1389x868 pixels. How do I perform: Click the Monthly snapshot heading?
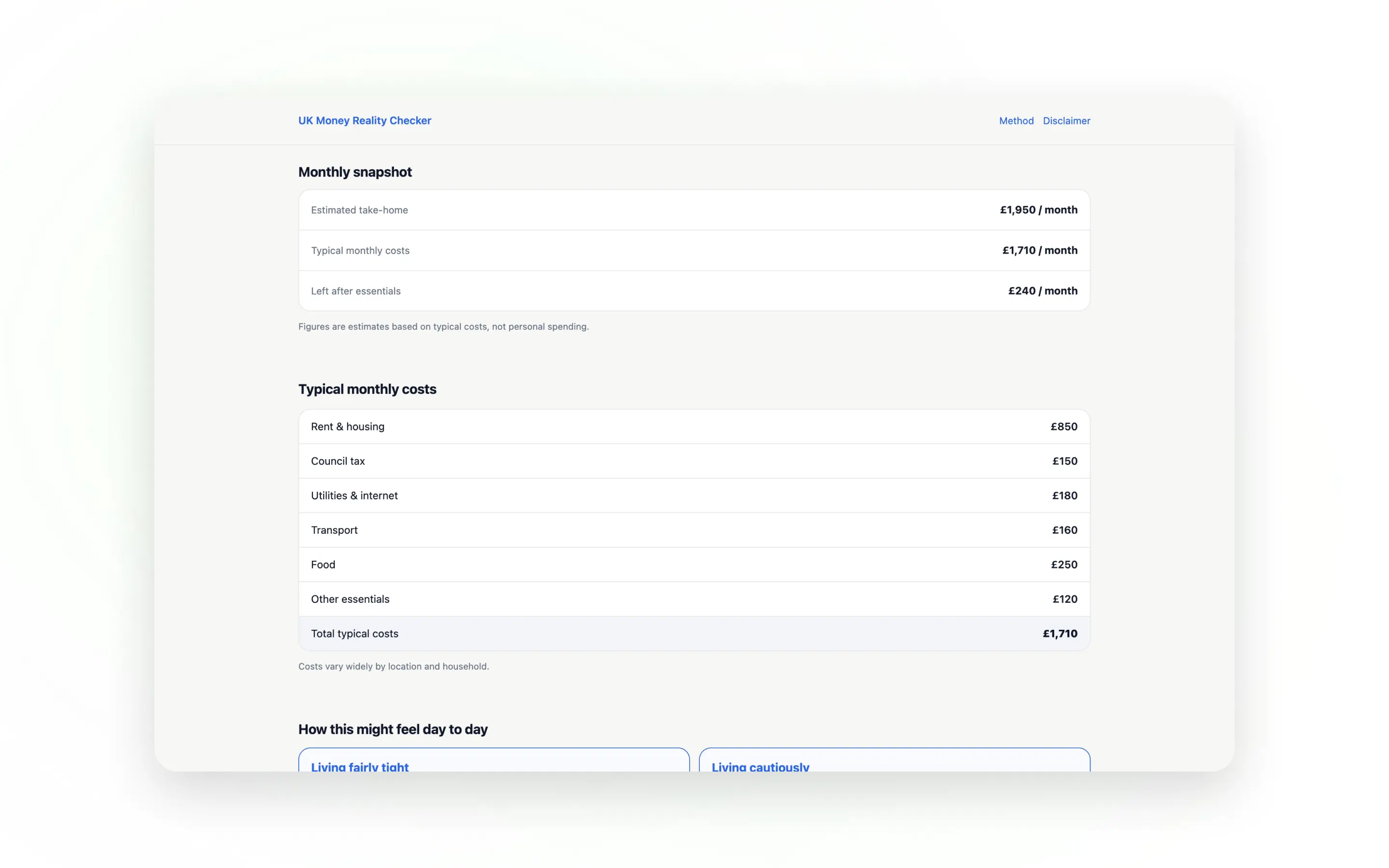[354, 172]
